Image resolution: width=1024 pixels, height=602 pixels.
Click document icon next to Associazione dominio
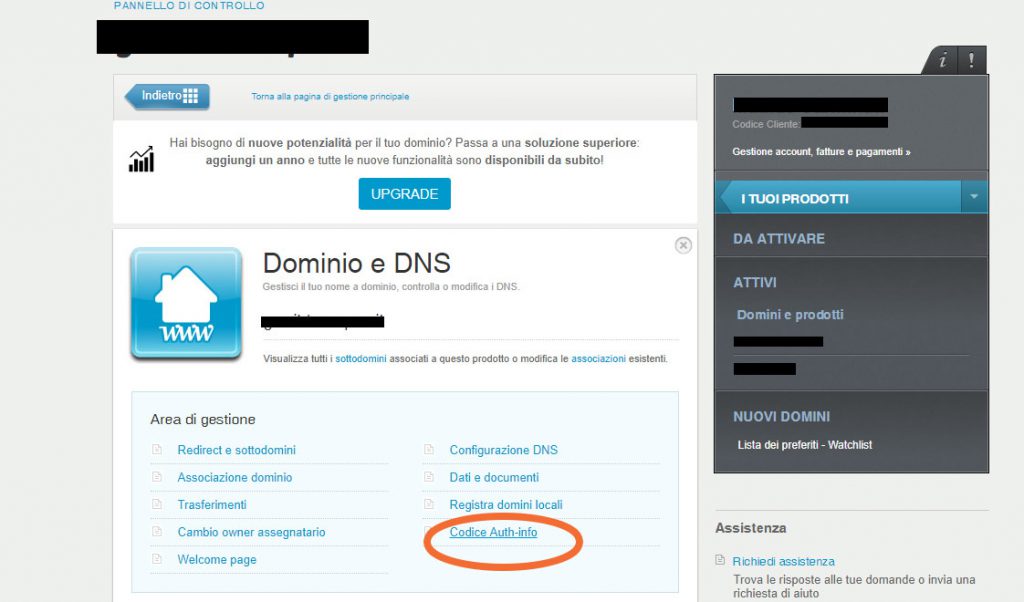(x=157, y=477)
